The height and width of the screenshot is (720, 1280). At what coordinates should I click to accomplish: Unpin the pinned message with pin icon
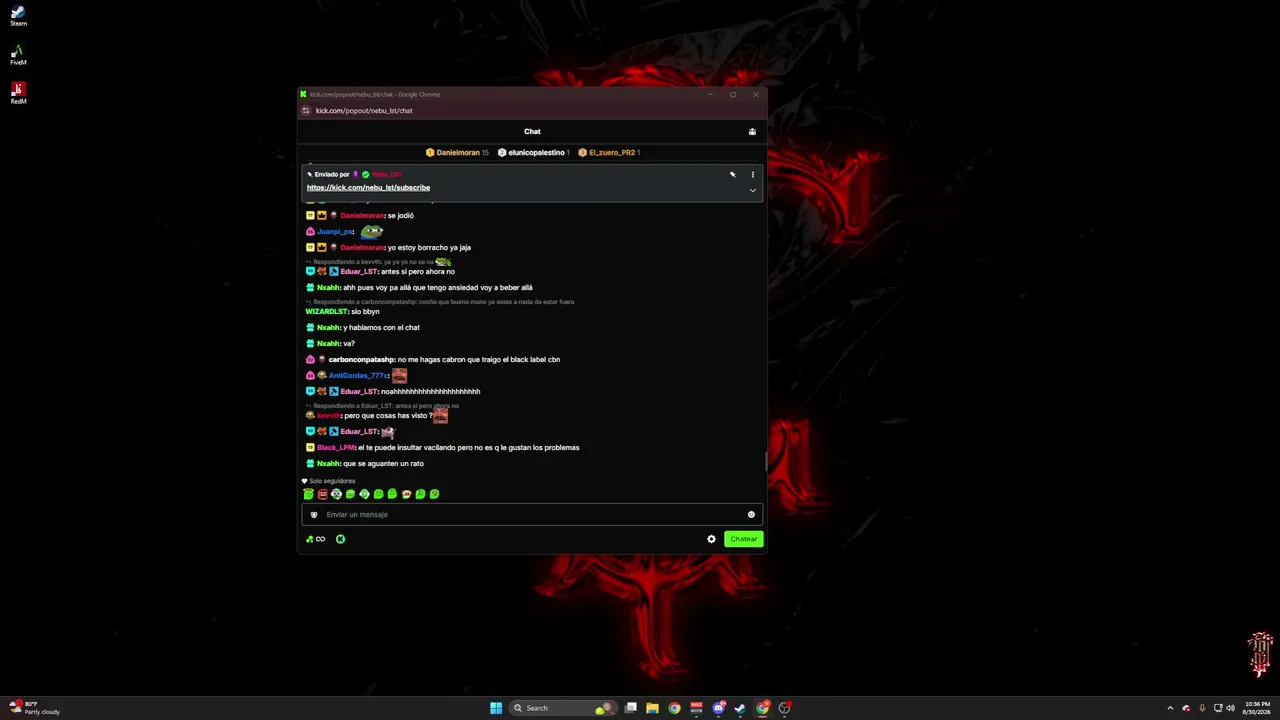[732, 174]
